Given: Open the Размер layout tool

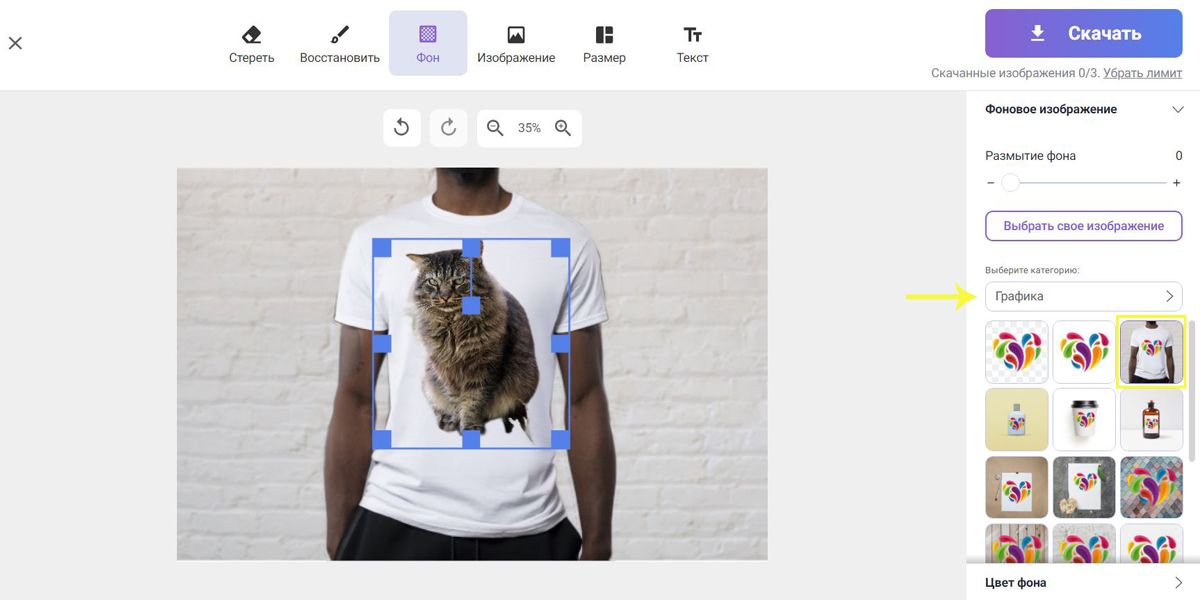Looking at the screenshot, I should click(x=604, y=44).
